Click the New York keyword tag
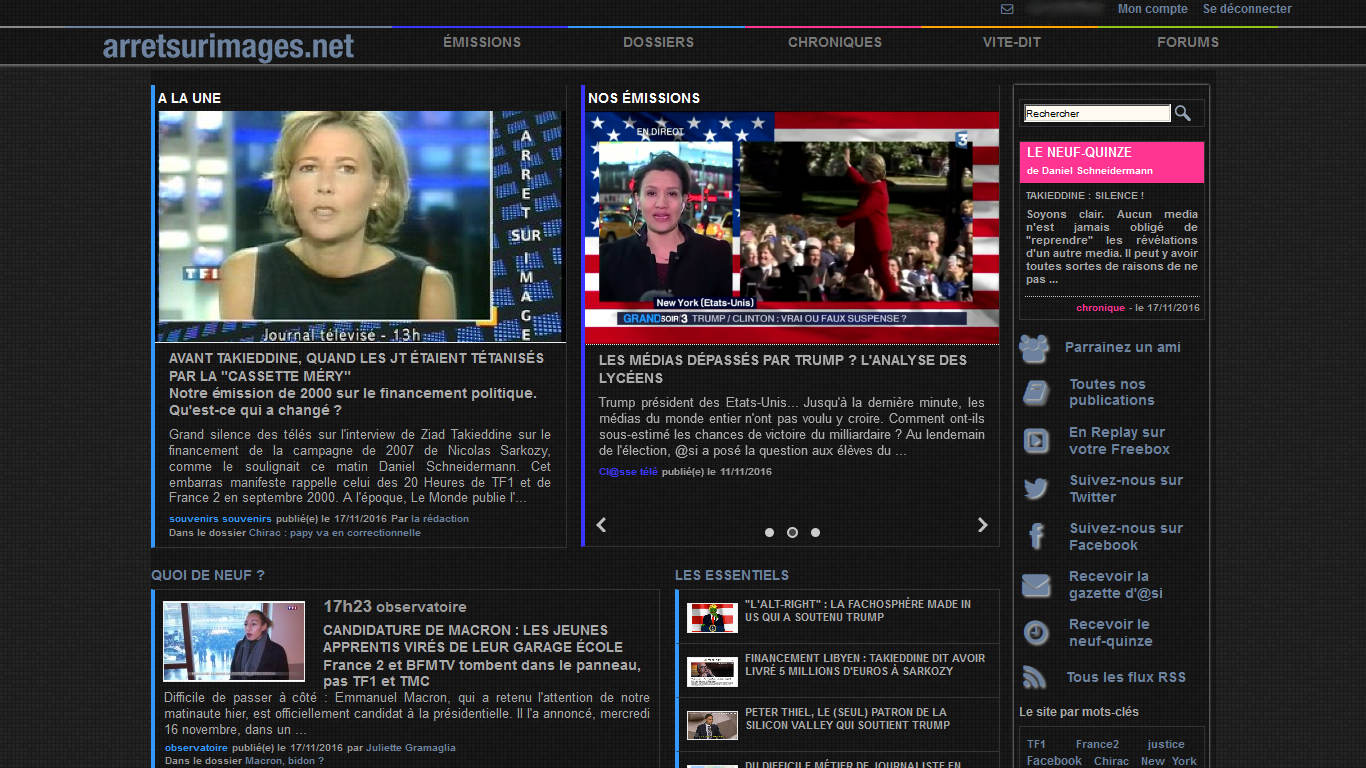This screenshot has width=1366, height=768. [1169, 761]
